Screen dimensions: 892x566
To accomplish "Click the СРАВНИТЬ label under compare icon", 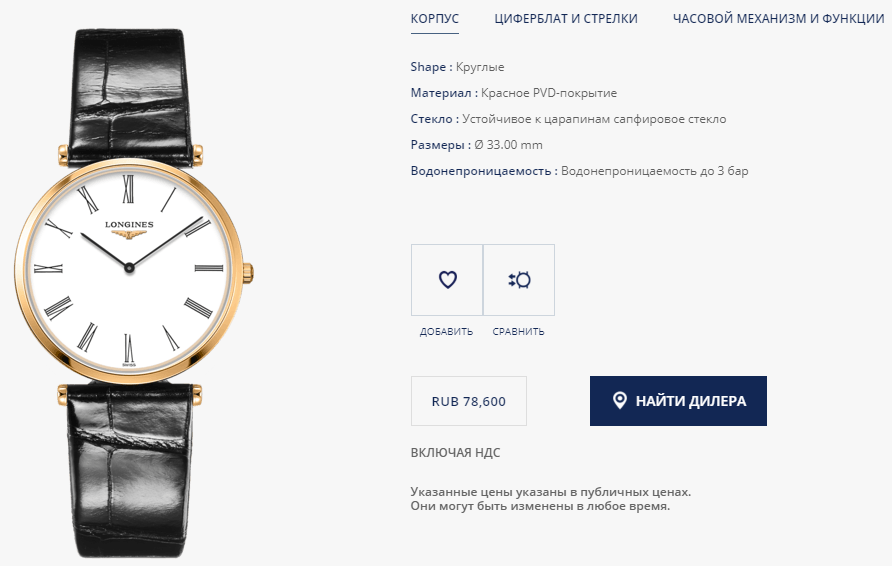I will pos(518,332).
